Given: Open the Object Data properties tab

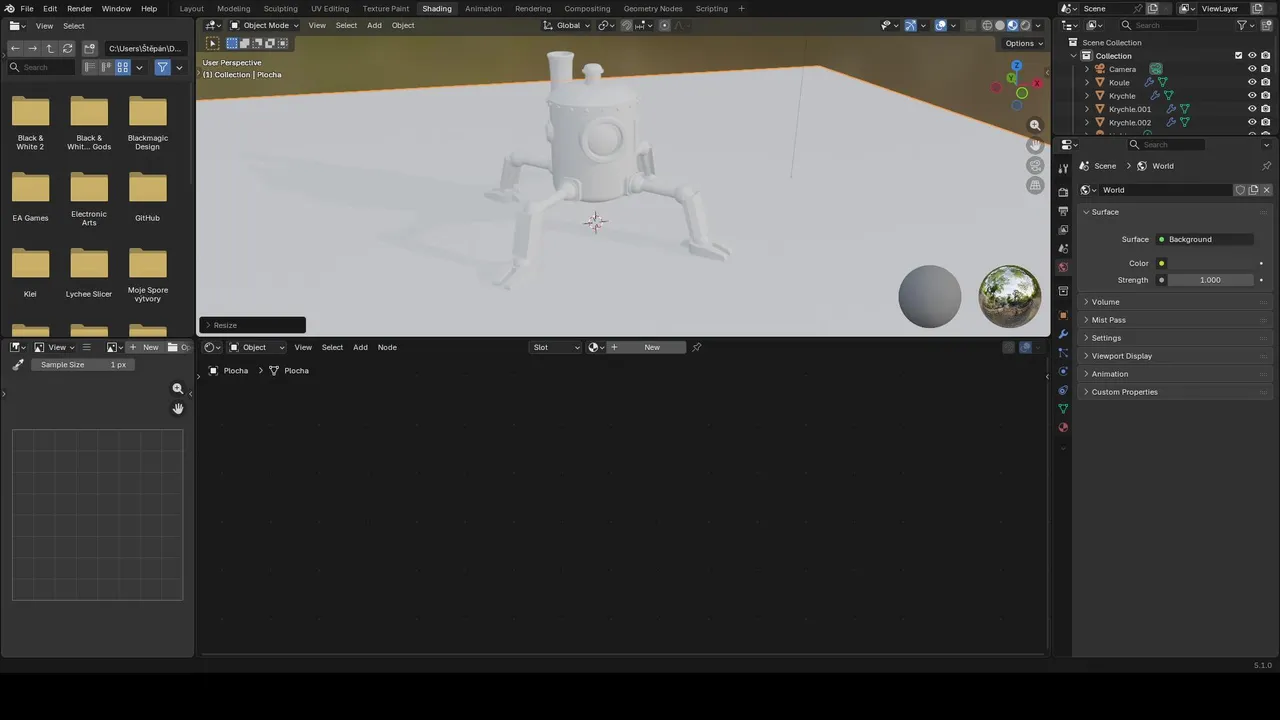Looking at the screenshot, I should (1063, 409).
